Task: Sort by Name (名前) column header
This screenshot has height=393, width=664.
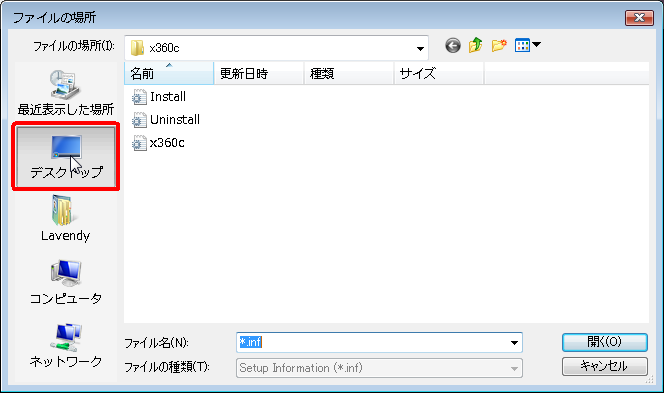Action: point(169,73)
